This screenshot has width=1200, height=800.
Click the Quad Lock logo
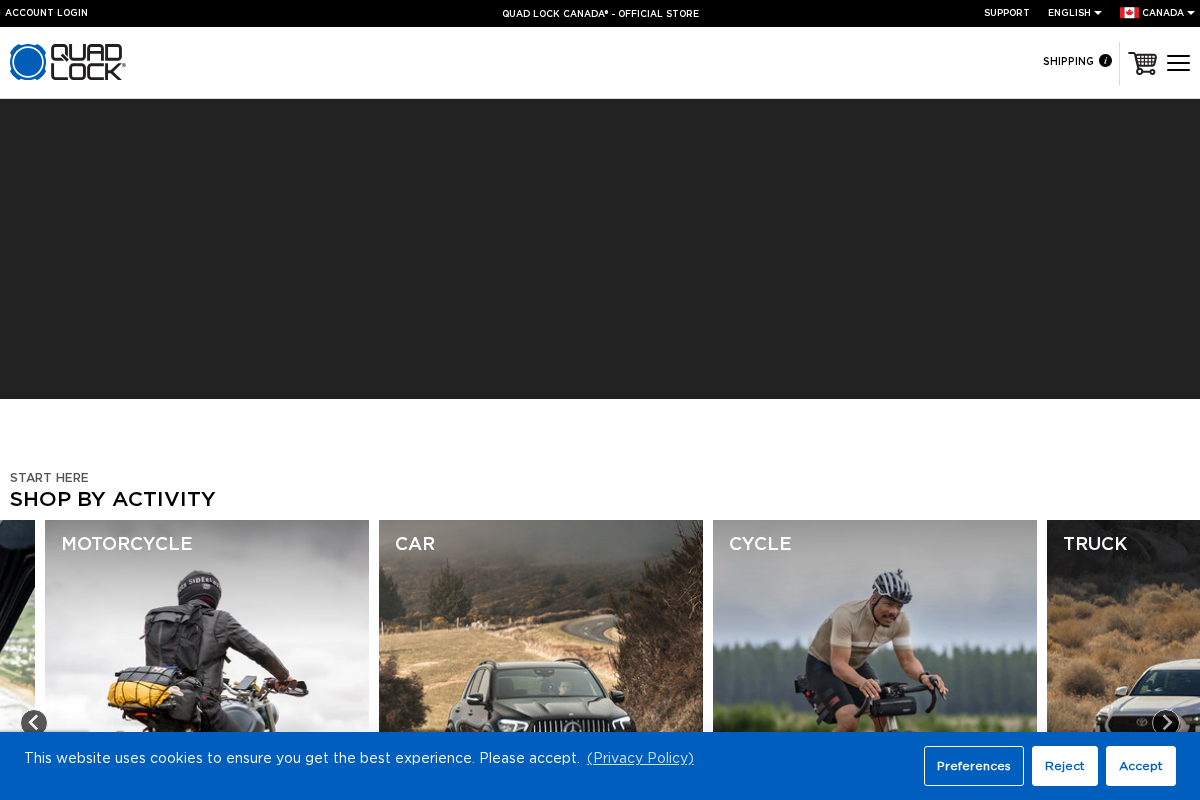(67, 62)
